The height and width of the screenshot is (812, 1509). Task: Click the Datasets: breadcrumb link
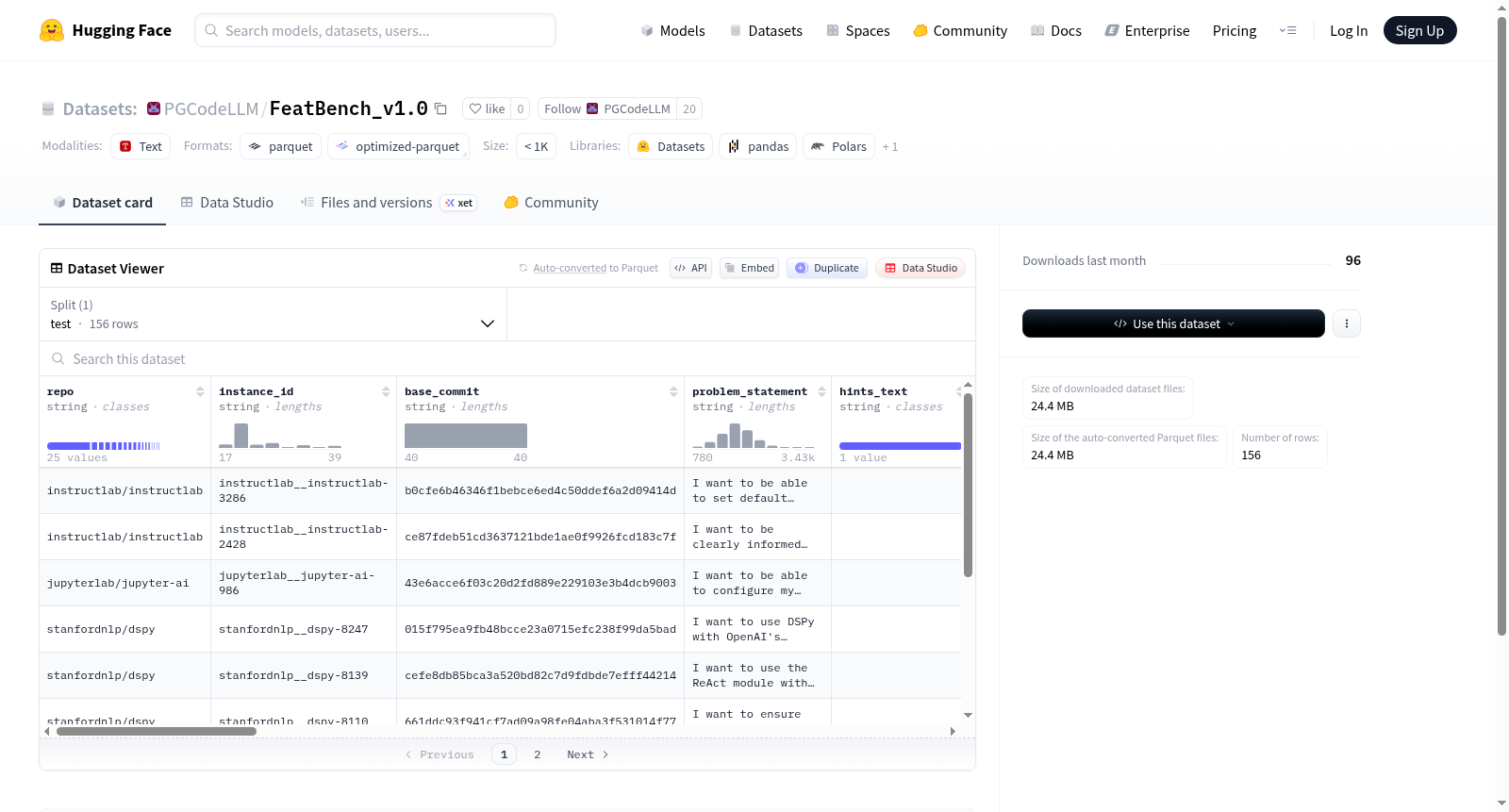100,108
